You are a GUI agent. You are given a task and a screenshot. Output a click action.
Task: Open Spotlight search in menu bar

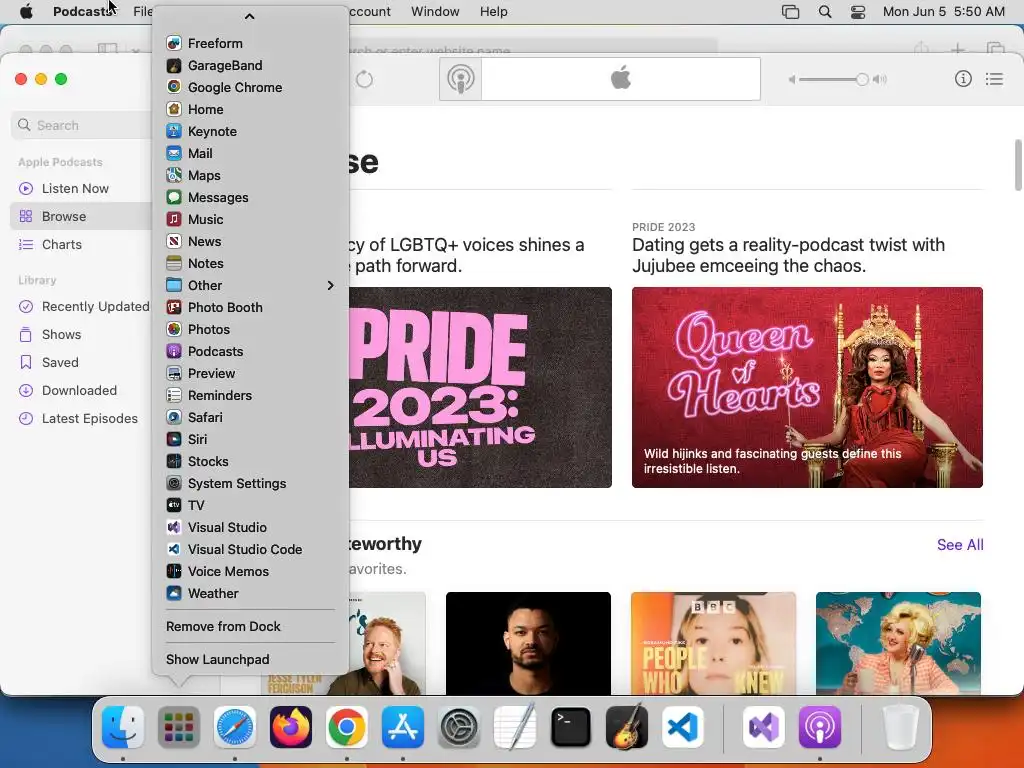coord(825,12)
